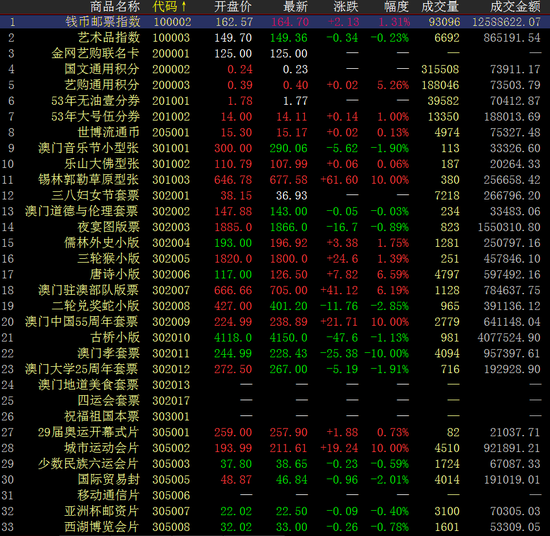The width and height of the screenshot is (550, 536).
Task: Click the 夜宴图版票 row
Action: pos(275,227)
